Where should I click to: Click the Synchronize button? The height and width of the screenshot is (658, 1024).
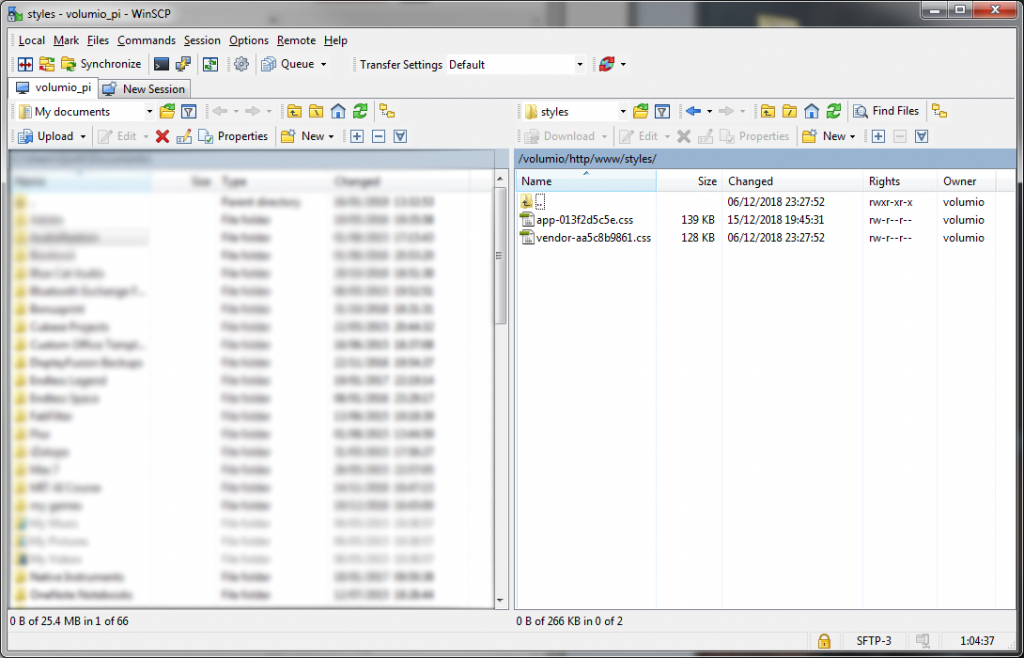(x=101, y=64)
